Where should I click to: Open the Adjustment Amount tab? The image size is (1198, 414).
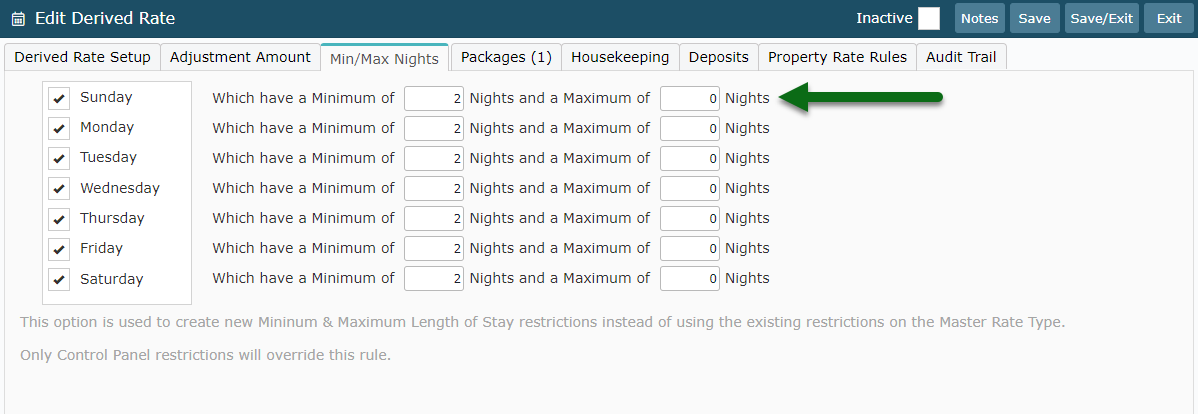[x=240, y=57]
